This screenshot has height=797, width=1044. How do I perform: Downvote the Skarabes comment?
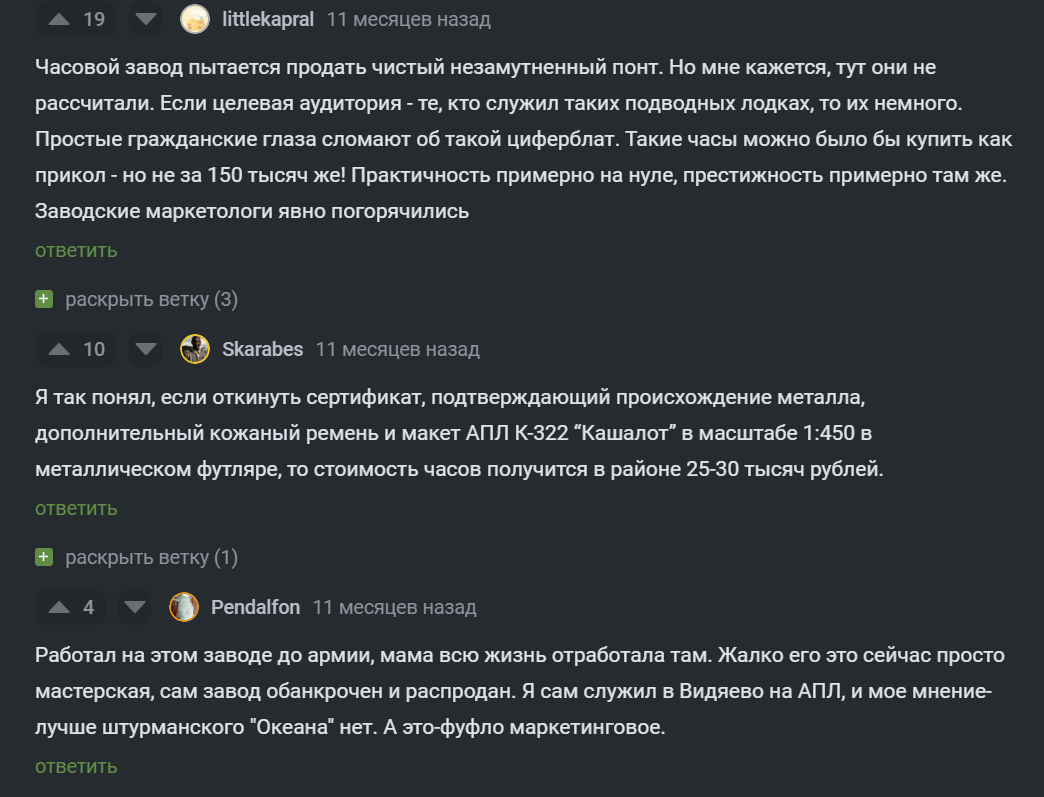point(146,349)
